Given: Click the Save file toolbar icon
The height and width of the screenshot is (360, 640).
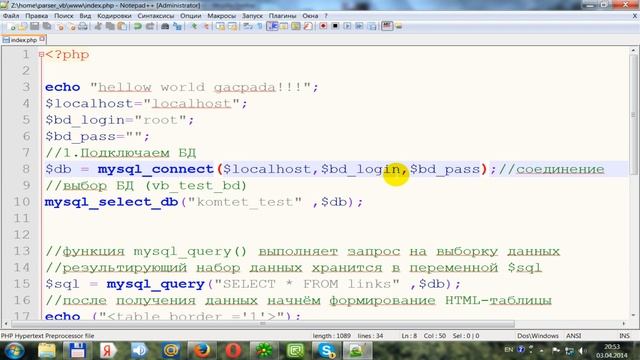Looking at the screenshot, I should tap(34, 27).
